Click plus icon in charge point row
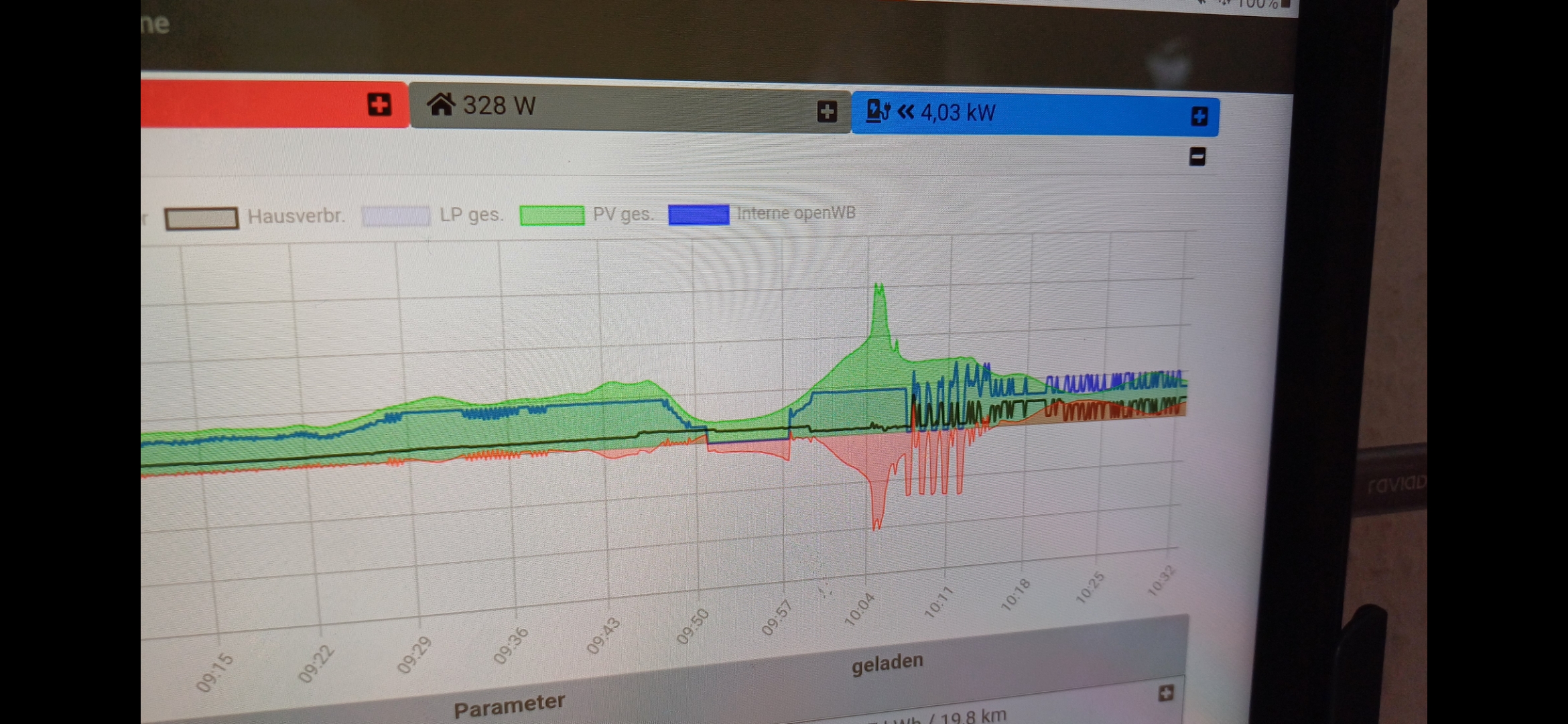 [1166, 693]
